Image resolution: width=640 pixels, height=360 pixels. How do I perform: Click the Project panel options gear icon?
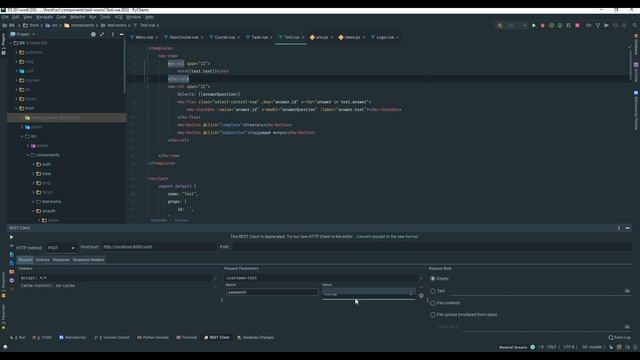tap(93, 34)
